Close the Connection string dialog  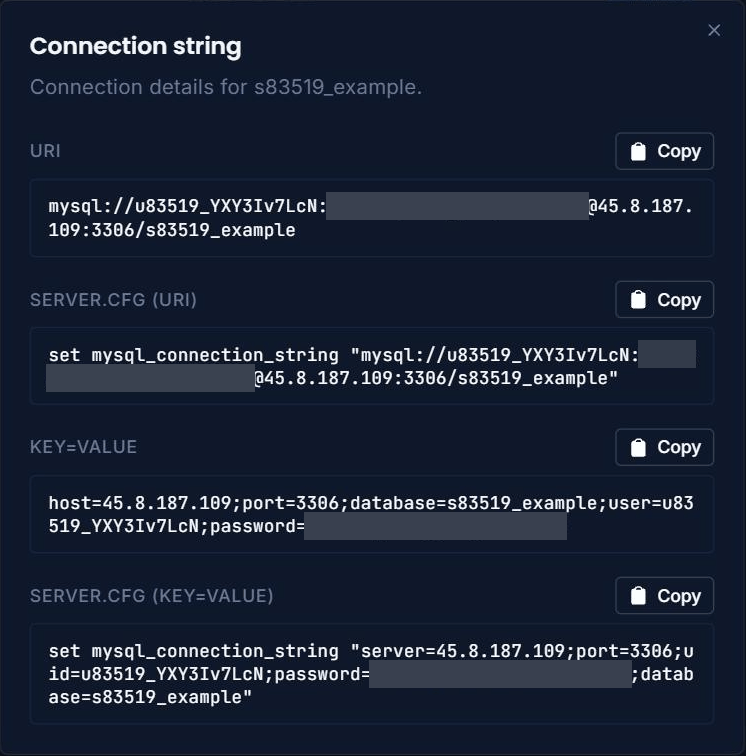point(714,30)
